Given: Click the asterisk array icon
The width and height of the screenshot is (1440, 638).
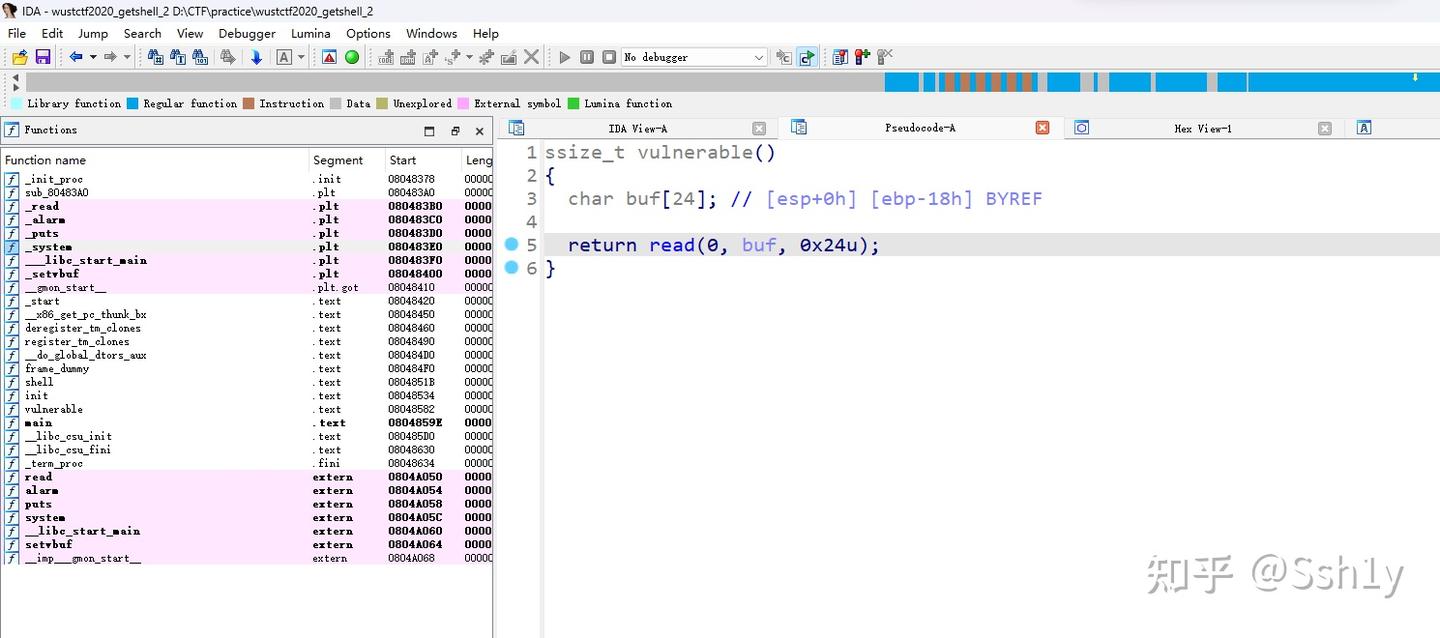Looking at the screenshot, I should pos(487,57).
